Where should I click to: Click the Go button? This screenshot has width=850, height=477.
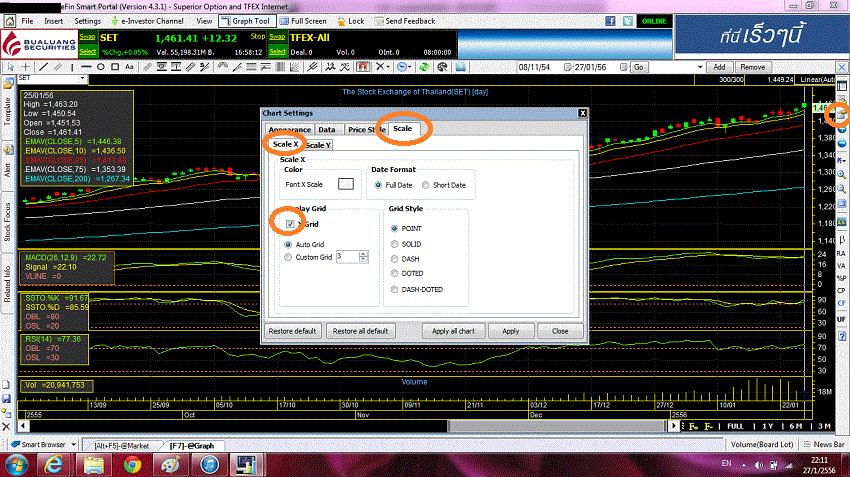(x=639, y=67)
